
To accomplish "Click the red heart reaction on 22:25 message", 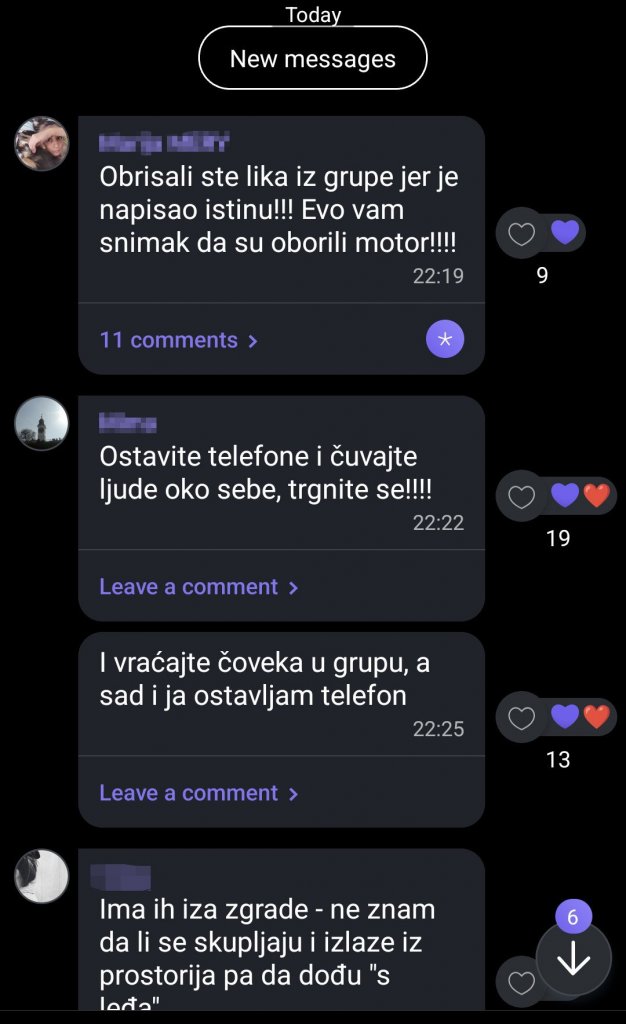I will point(598,717).
